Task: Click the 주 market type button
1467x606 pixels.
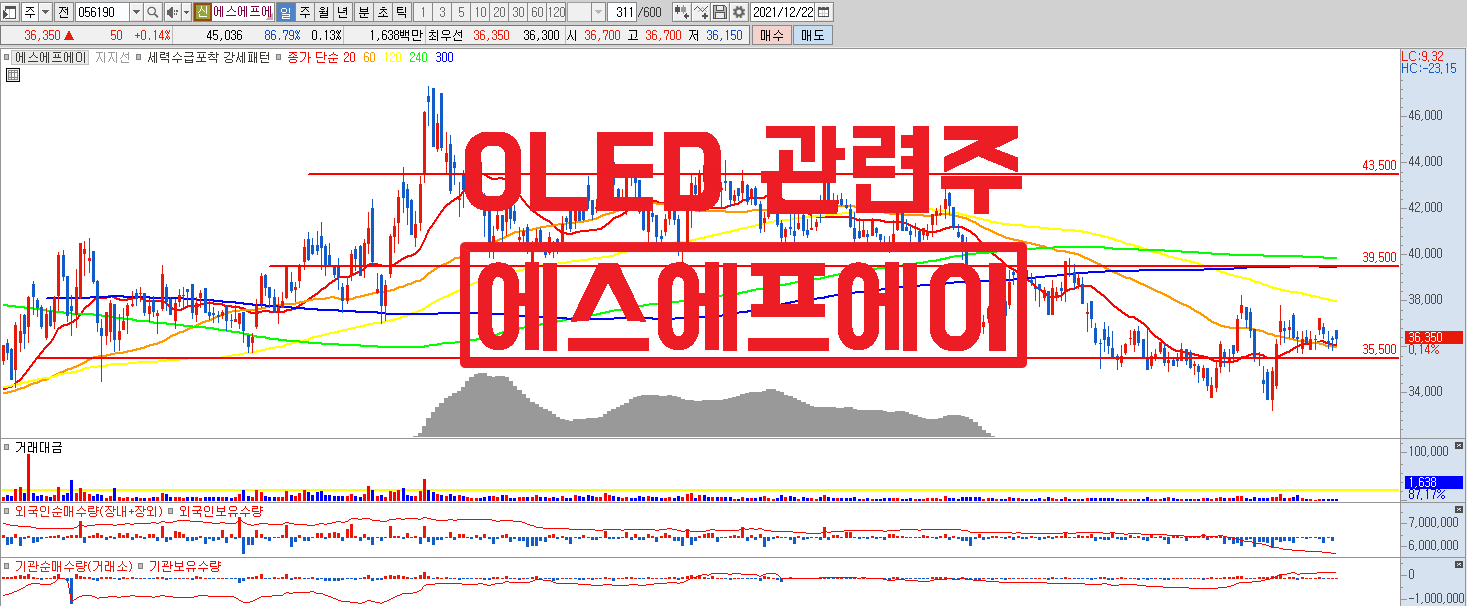Action: pyautogui.click(x=29, y=12)
